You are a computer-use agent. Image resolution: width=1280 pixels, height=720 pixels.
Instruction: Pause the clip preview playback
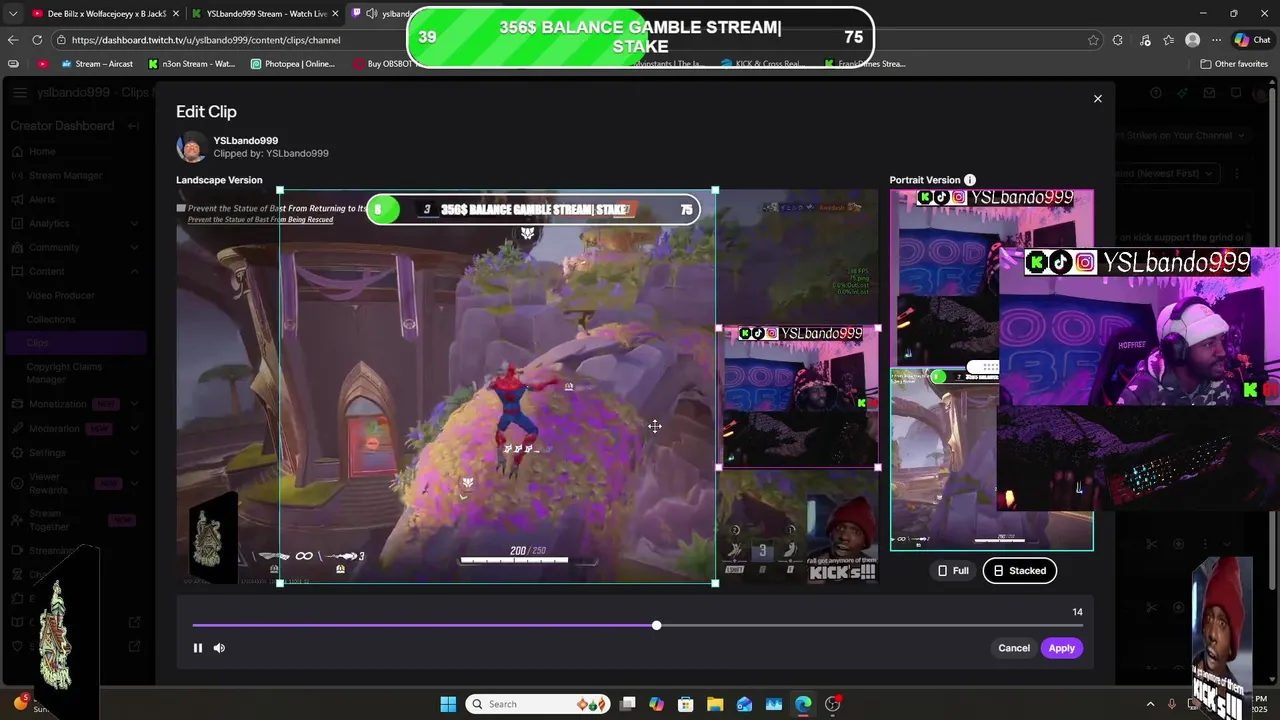click(x=198, y=648)
